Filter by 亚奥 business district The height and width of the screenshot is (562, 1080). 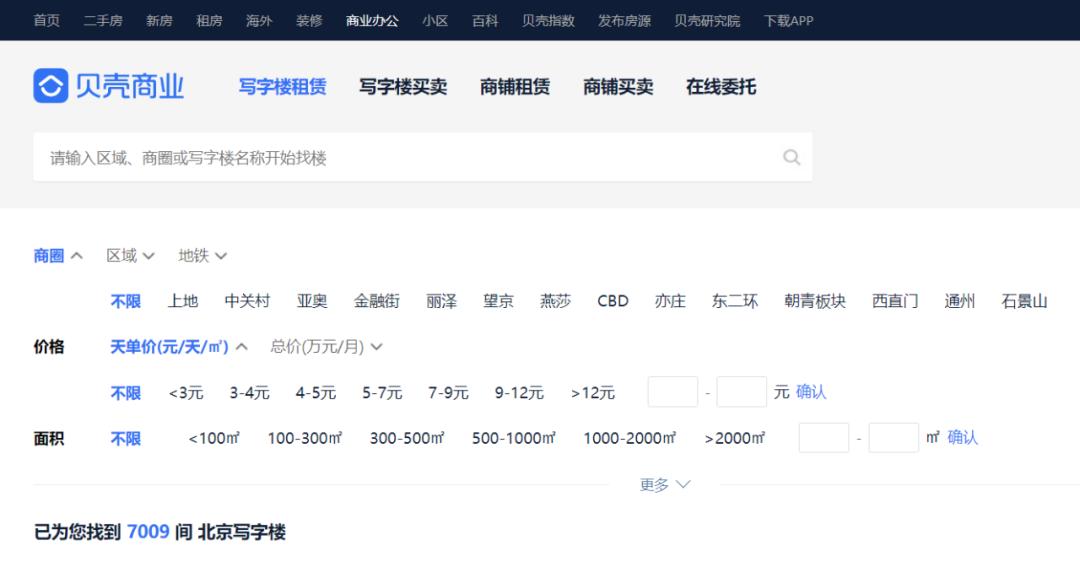click(x=312, y=301)
